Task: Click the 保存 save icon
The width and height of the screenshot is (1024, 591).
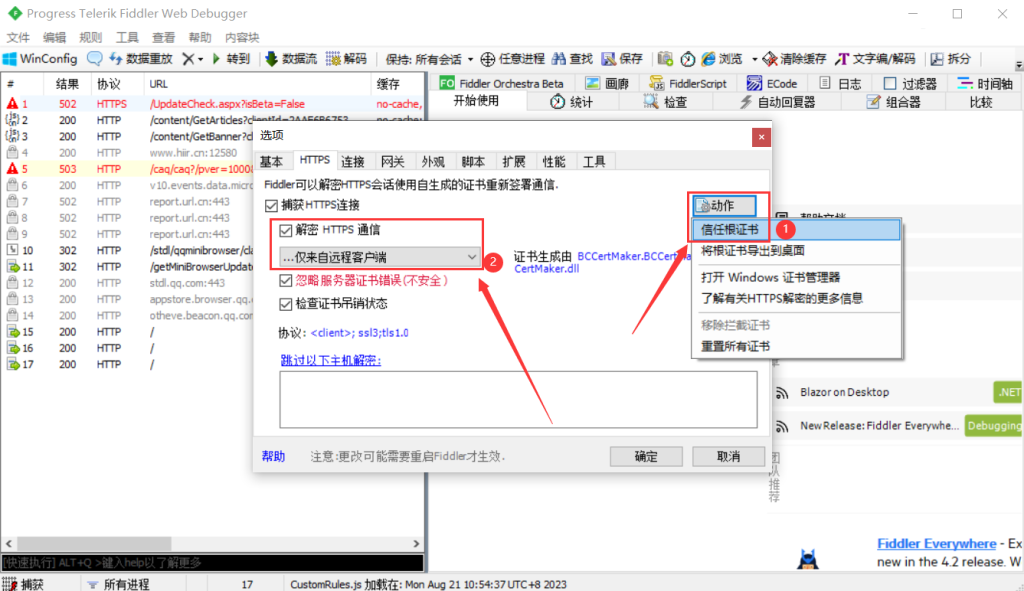Action: (609, 59)
